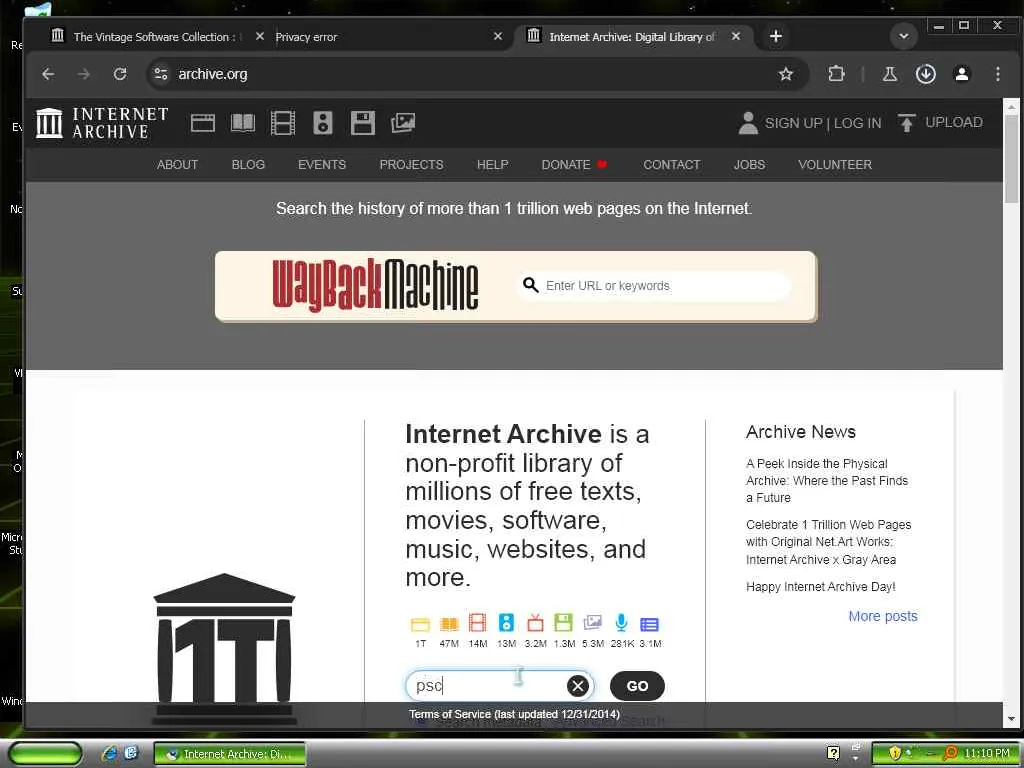1024x768 pixels.
Task: Click the Wayback Machine logo
Action: tap(376, 285)
